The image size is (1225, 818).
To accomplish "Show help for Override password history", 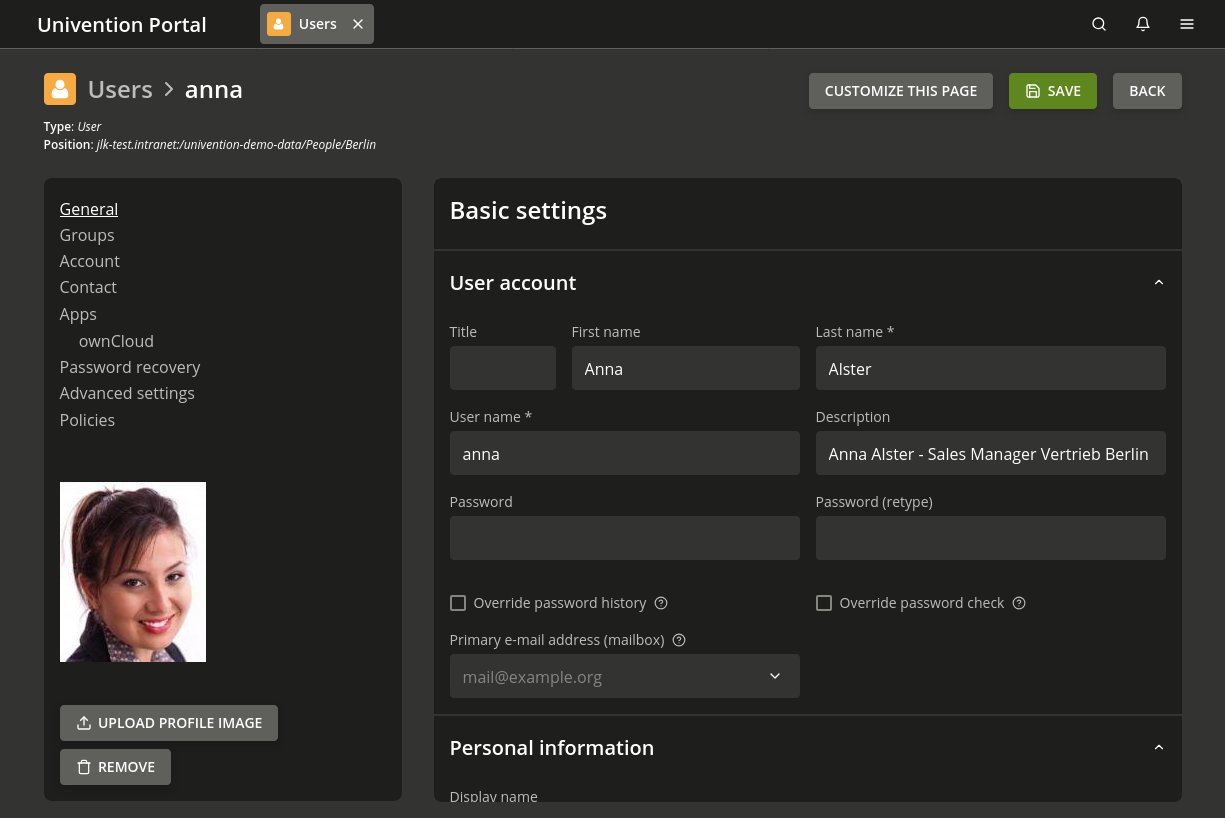I will 661,603.
